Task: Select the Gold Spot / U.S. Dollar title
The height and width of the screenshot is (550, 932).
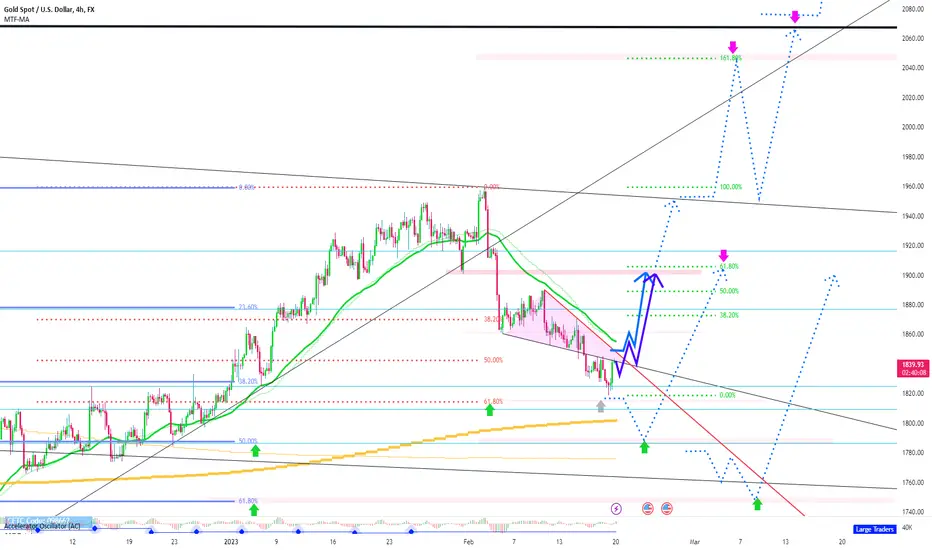Action: [49, 10]
